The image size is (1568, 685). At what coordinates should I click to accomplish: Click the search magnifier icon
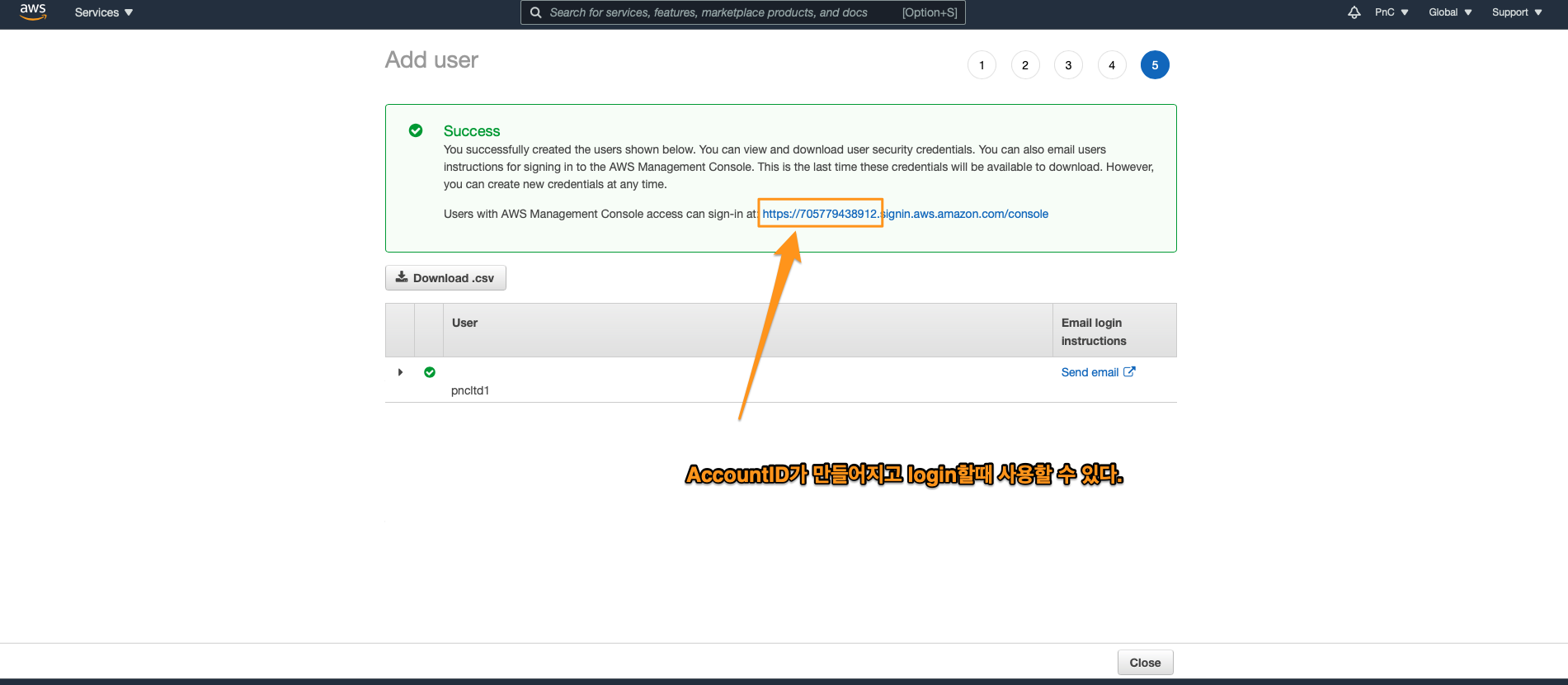click(x=535, y=12)
